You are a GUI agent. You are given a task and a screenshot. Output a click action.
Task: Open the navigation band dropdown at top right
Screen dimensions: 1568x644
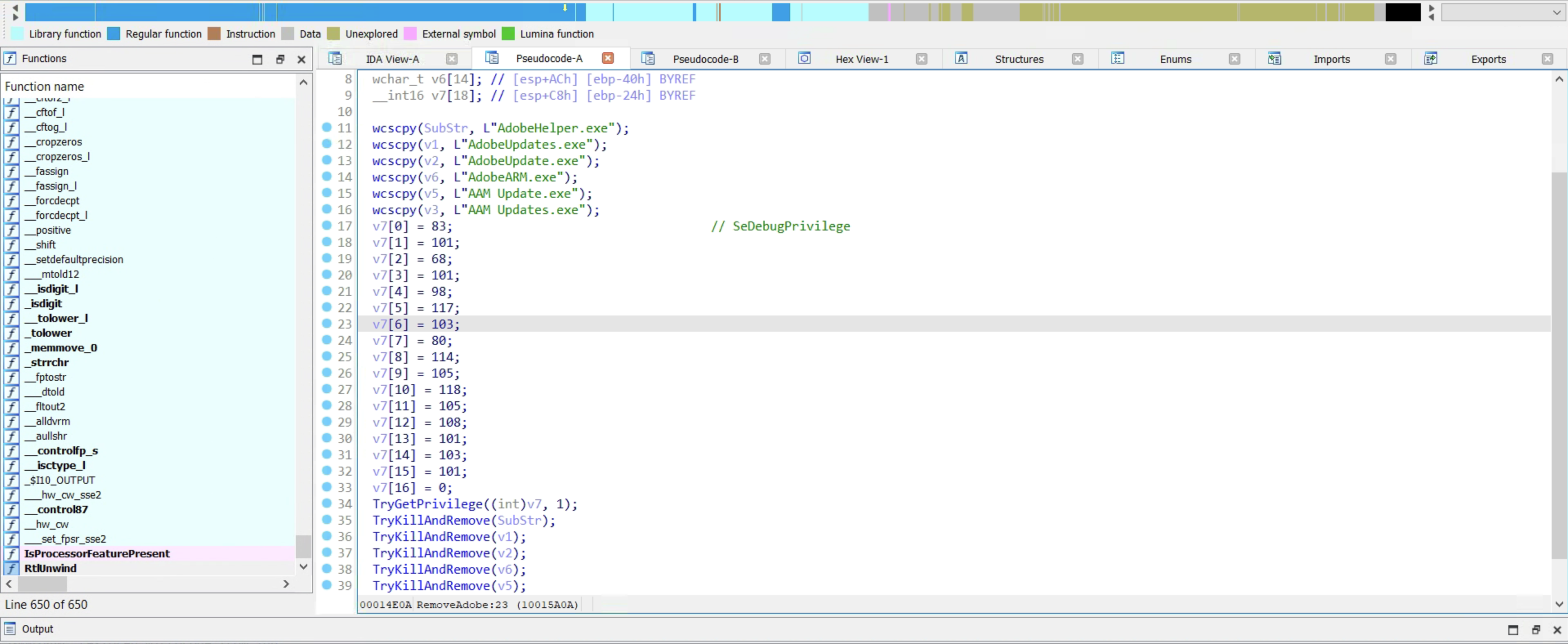[x=1556, y=12]
